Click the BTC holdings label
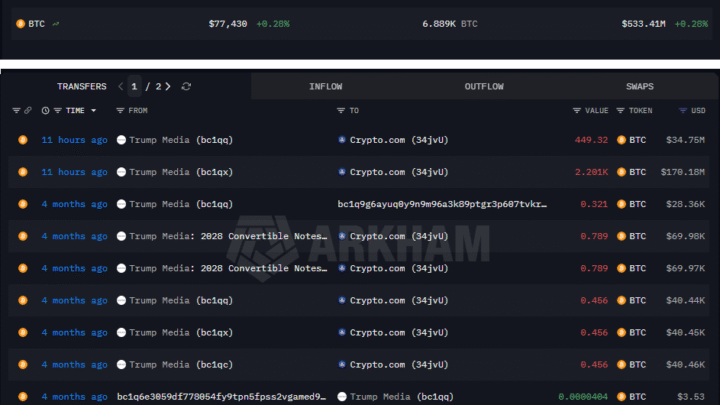The width and height of the screenshot is (720, 405). click(x=37, y=24)
